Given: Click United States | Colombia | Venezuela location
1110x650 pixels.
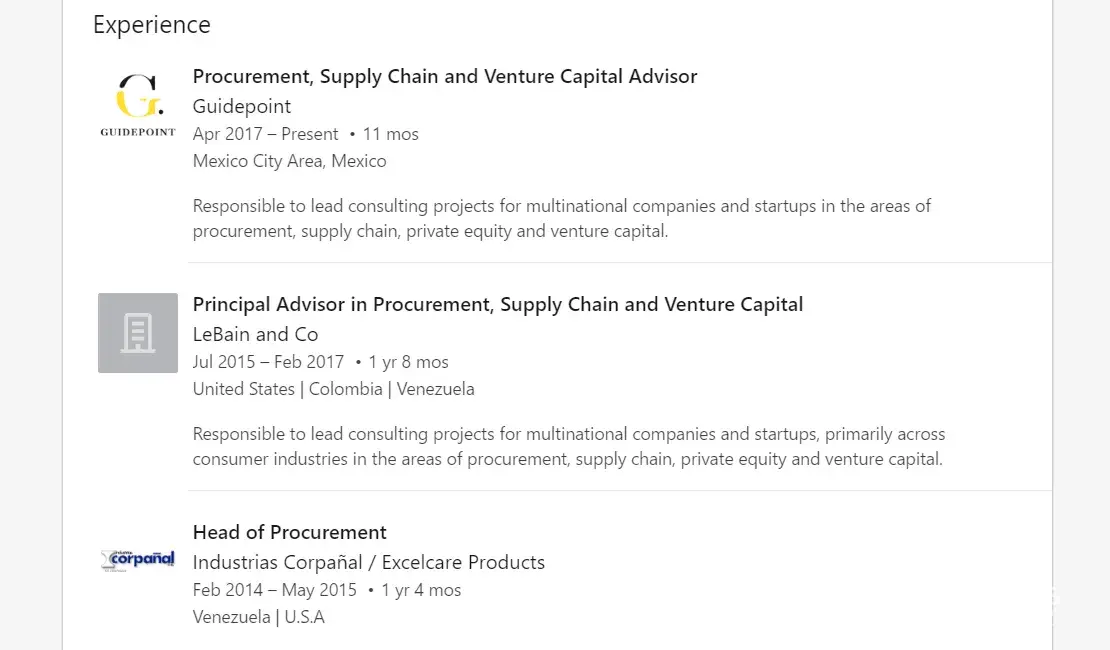Looking at the screenshot, I should point(333,389).
